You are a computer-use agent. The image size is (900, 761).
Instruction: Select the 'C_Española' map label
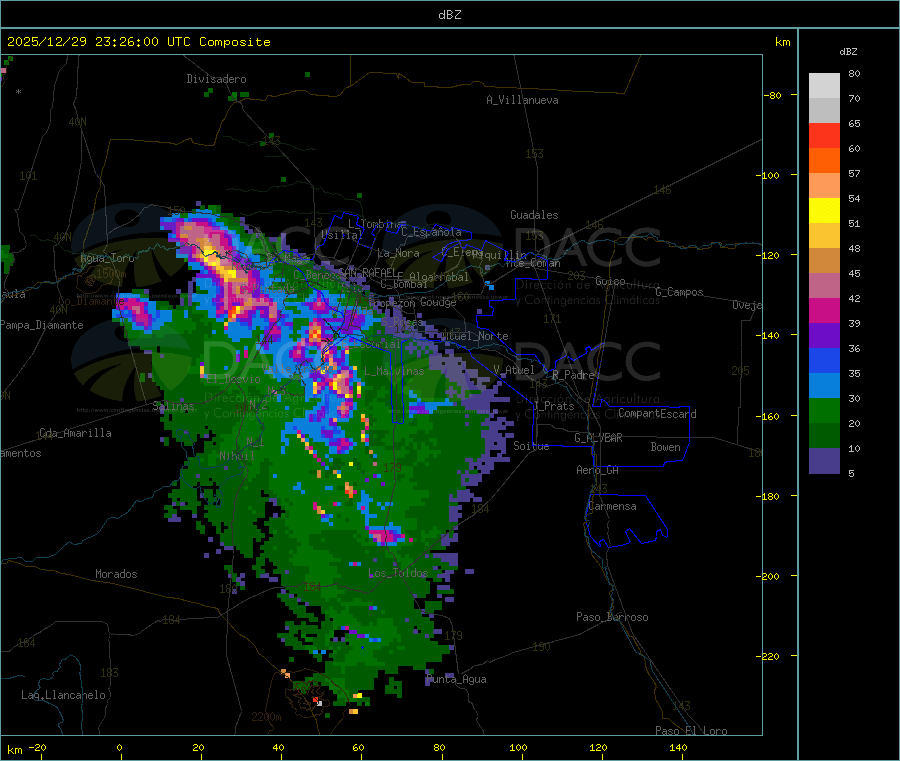click(431, 232)
